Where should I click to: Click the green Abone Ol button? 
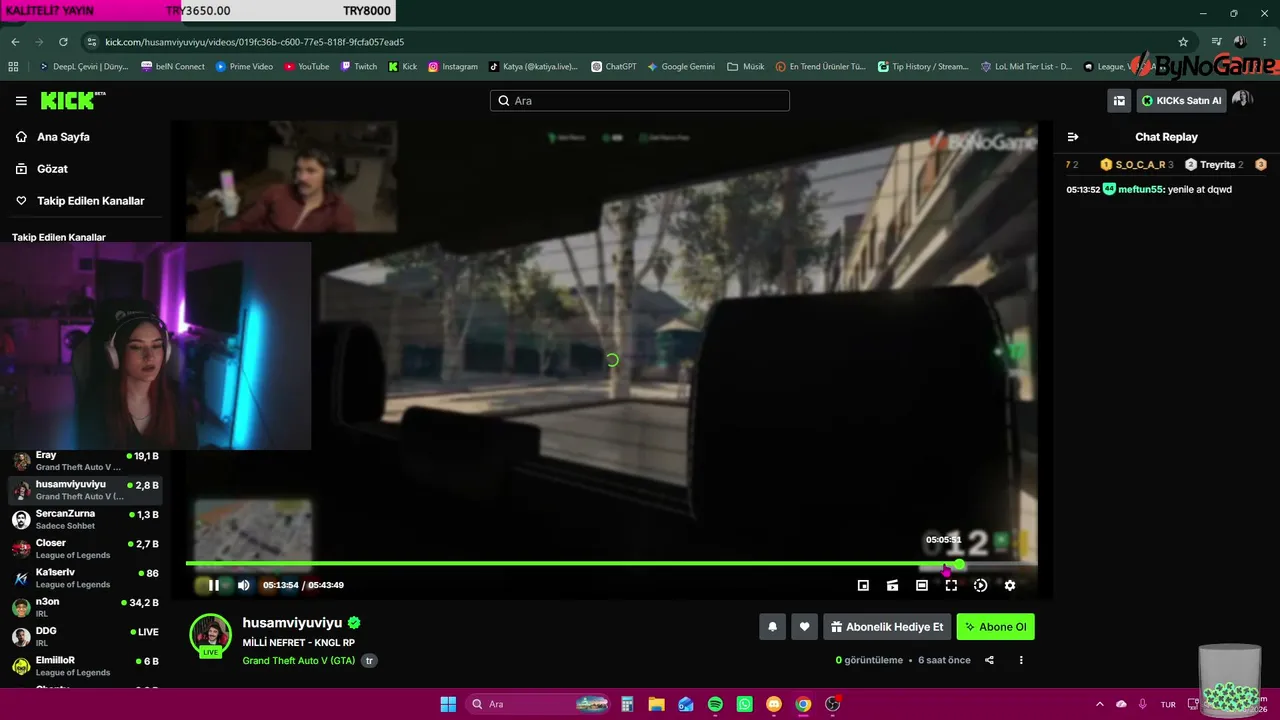tap(995, 627)
